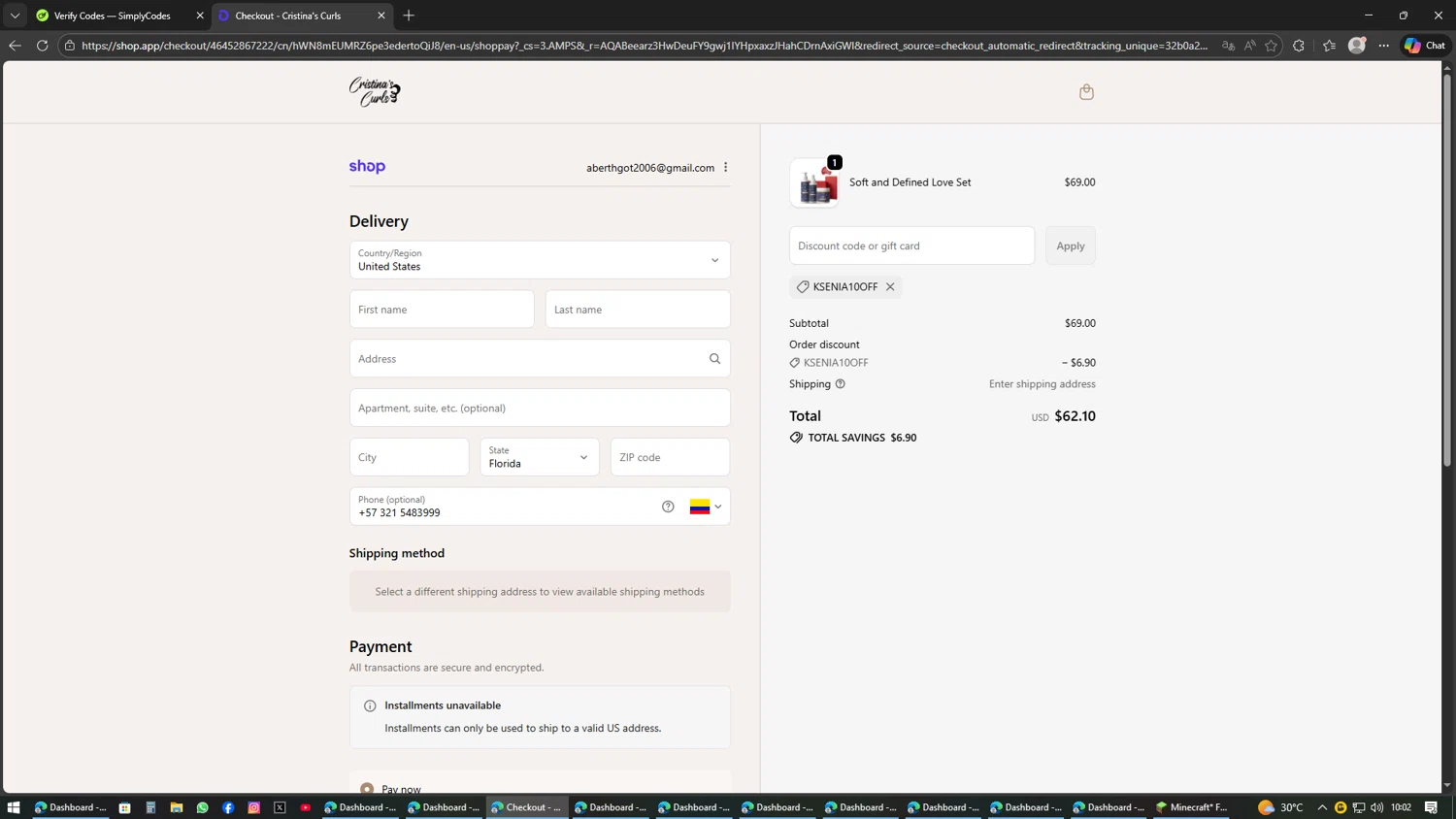Screen dimensions: 1456x819
Task: Remove the KSENIA10OFF discount code tag
Action: [x=890, y=287]
